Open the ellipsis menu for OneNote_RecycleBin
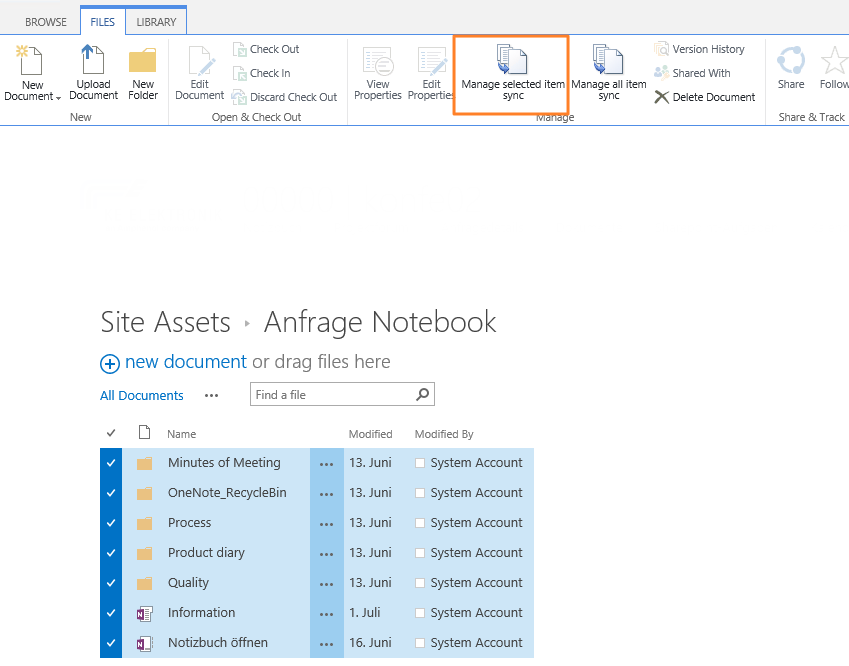The image size is (849, 666). point(326,494)
